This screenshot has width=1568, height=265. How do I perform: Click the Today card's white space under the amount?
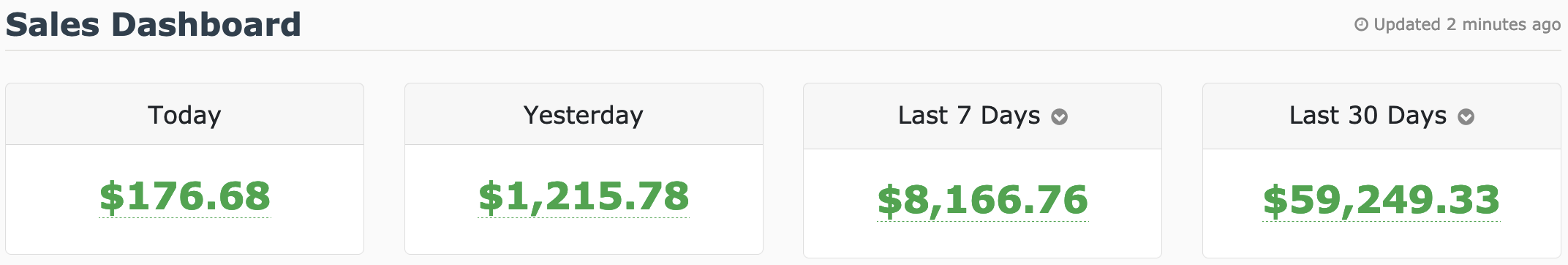184,236
